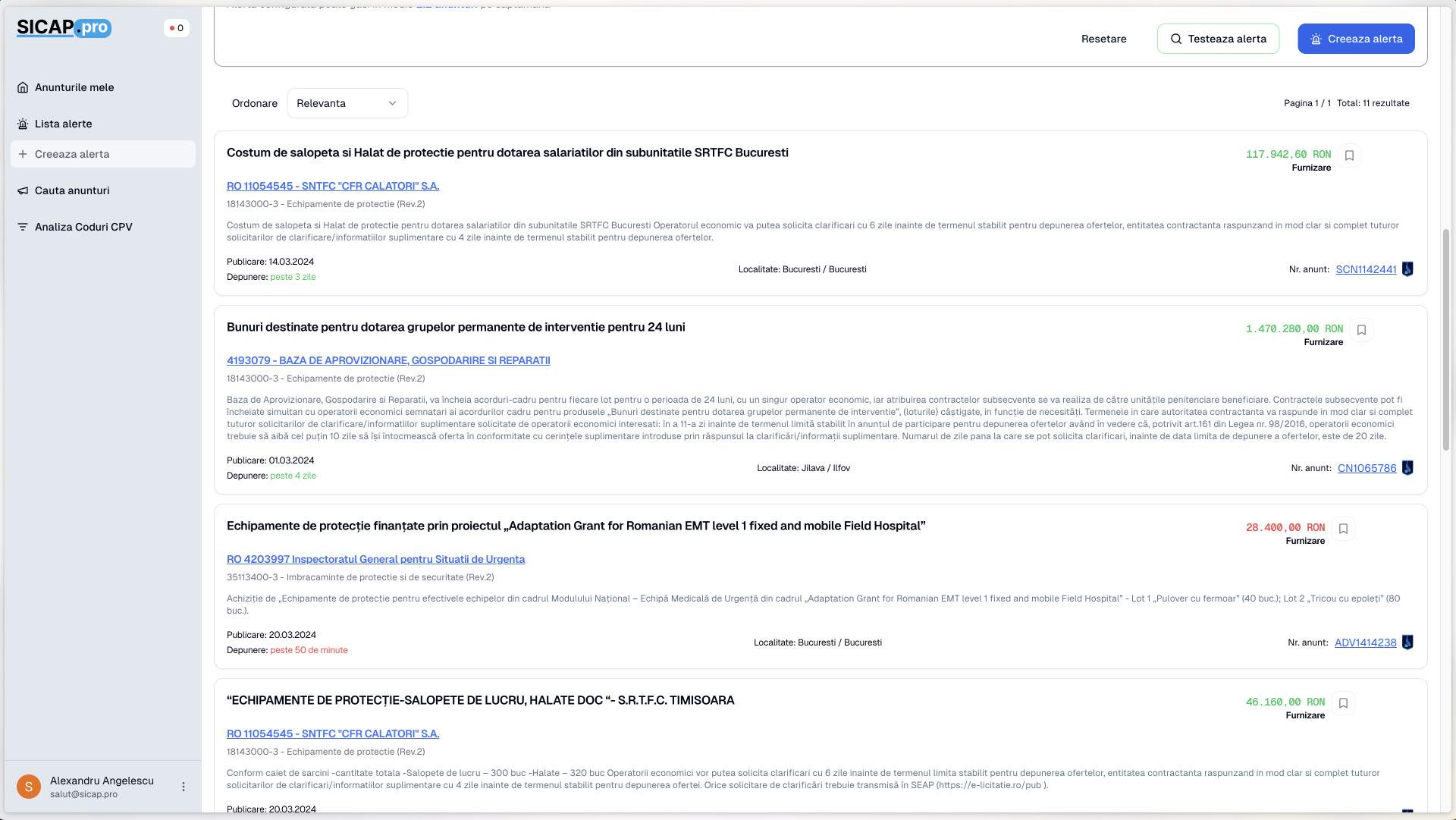Open Analiza Coduri CPV page
1456x820 pixels.
coord(103,227)
